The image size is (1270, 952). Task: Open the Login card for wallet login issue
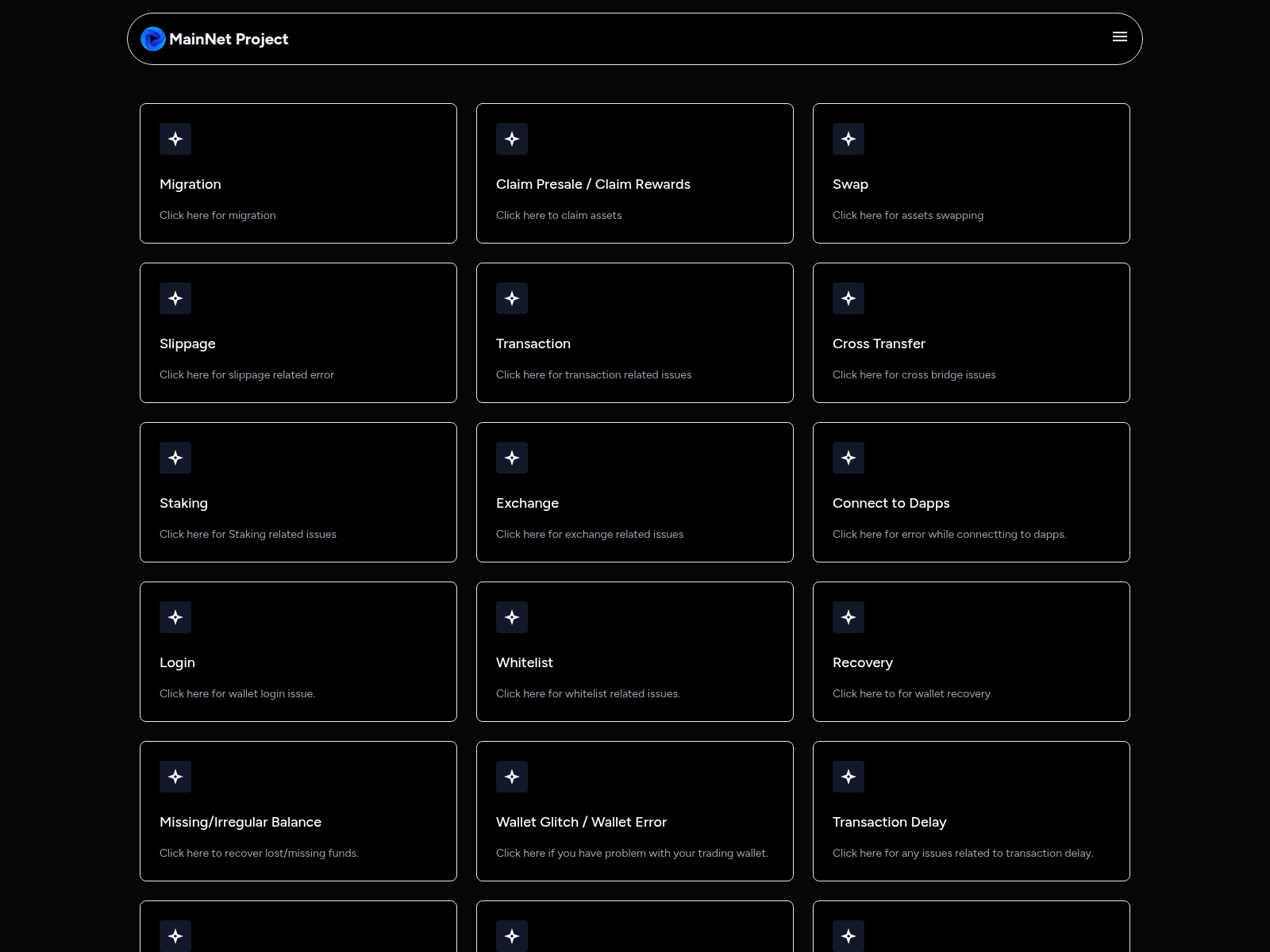click(298, 651)
